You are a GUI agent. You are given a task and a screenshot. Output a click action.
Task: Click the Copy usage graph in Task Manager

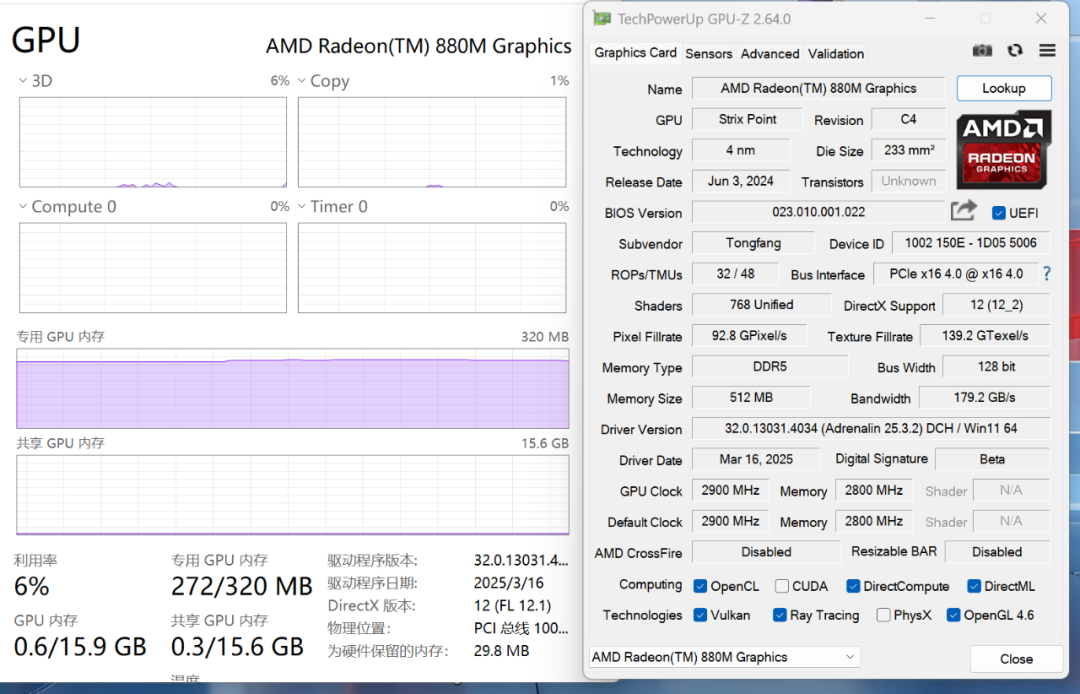(432, 142)
